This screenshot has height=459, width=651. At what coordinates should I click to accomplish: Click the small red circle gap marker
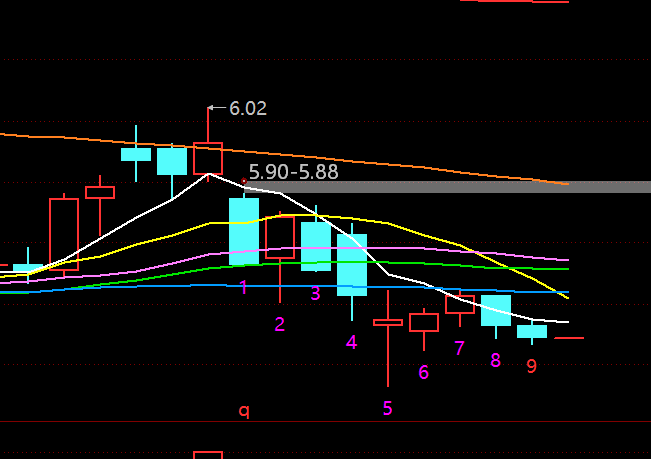point(244,181)
